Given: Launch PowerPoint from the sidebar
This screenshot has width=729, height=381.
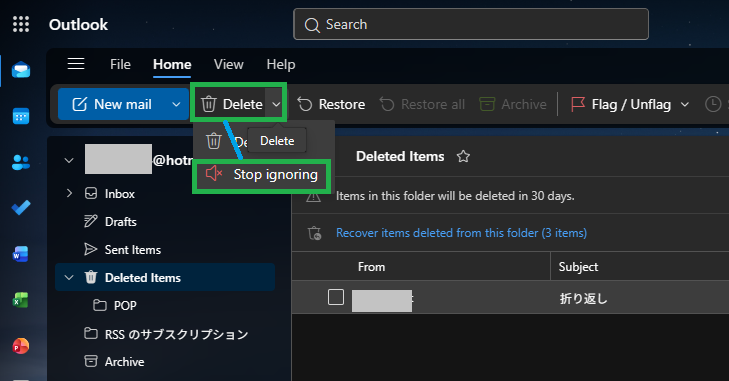Looking at the screenshot, I should pyautogui.click(x=21, y=346).
